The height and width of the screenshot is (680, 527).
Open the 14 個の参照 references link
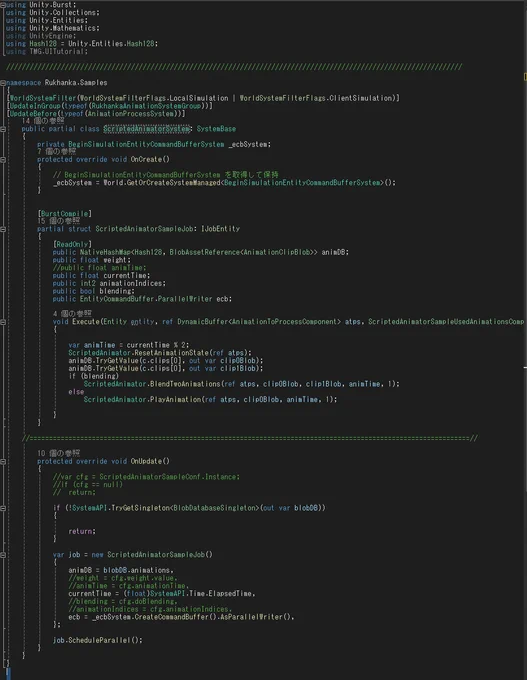point(43,121)
